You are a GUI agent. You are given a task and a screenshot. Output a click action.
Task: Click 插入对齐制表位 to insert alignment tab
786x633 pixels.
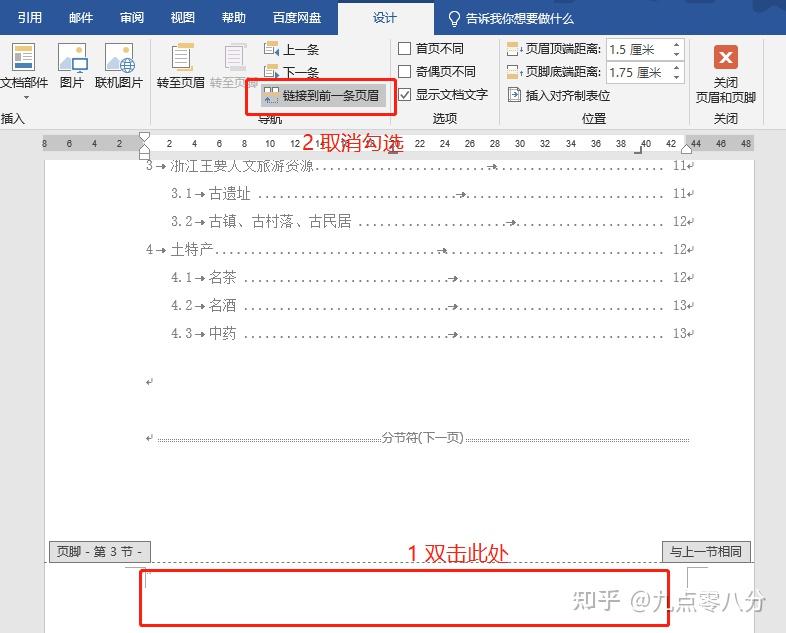click(x=558, y=95)
